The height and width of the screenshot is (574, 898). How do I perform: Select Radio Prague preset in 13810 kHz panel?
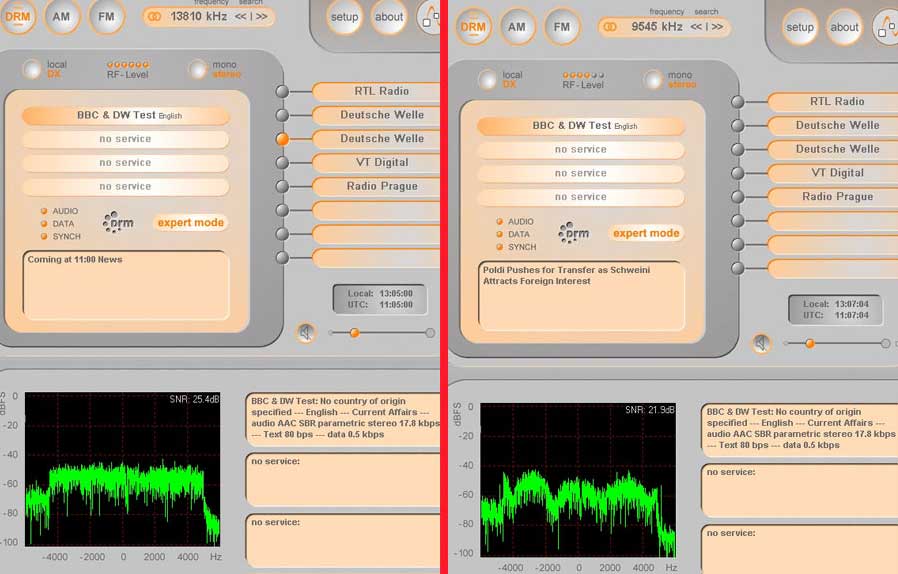pos(376,186)
